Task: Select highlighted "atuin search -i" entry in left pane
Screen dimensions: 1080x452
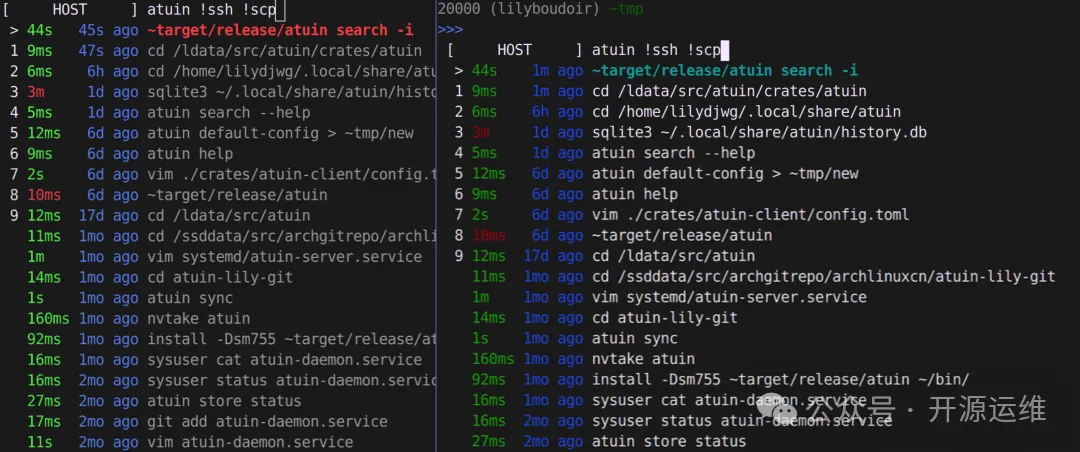Action: pyautogui.click(x=280, y=30)
